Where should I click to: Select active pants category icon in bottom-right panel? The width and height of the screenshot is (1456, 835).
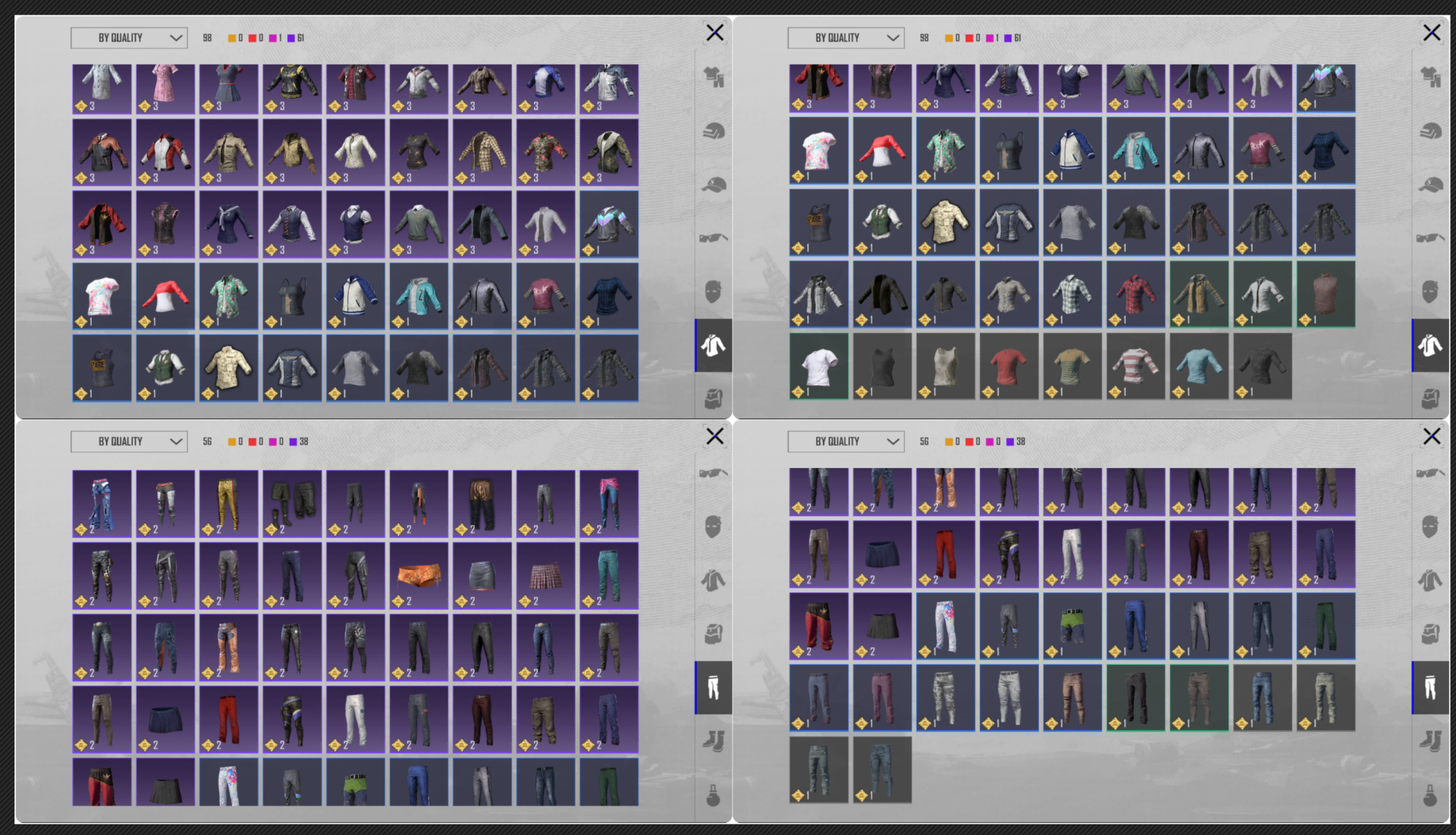pyautogui.click(x=1430, y=688)
